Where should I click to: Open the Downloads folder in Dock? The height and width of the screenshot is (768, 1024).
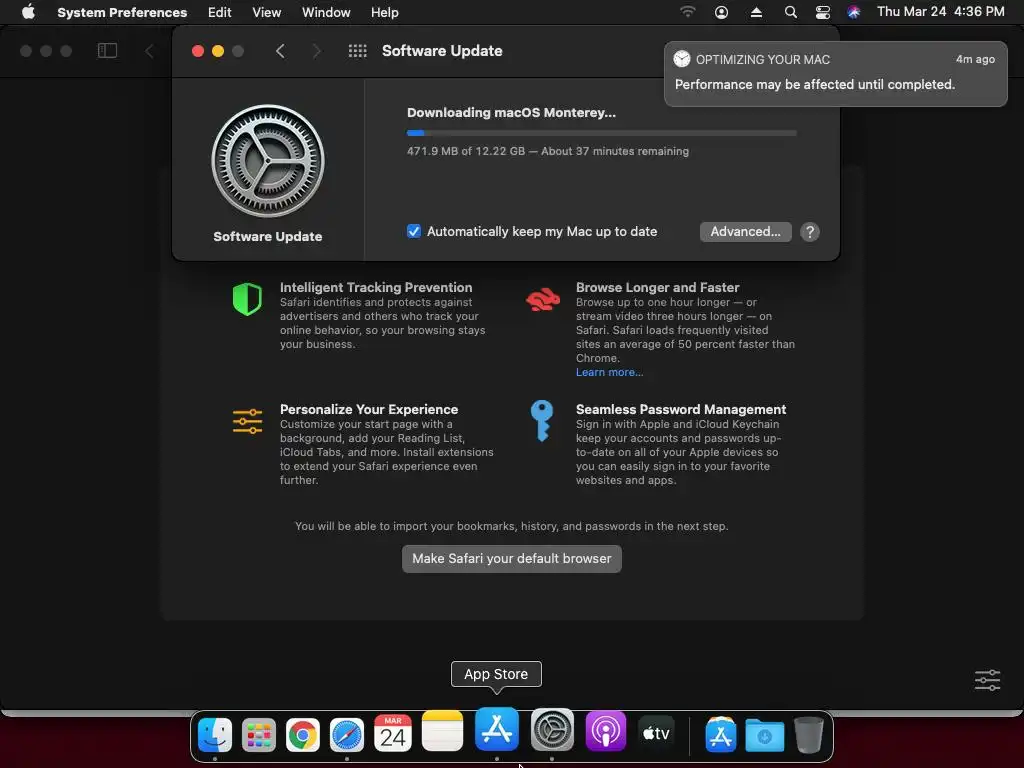(765, 735)
